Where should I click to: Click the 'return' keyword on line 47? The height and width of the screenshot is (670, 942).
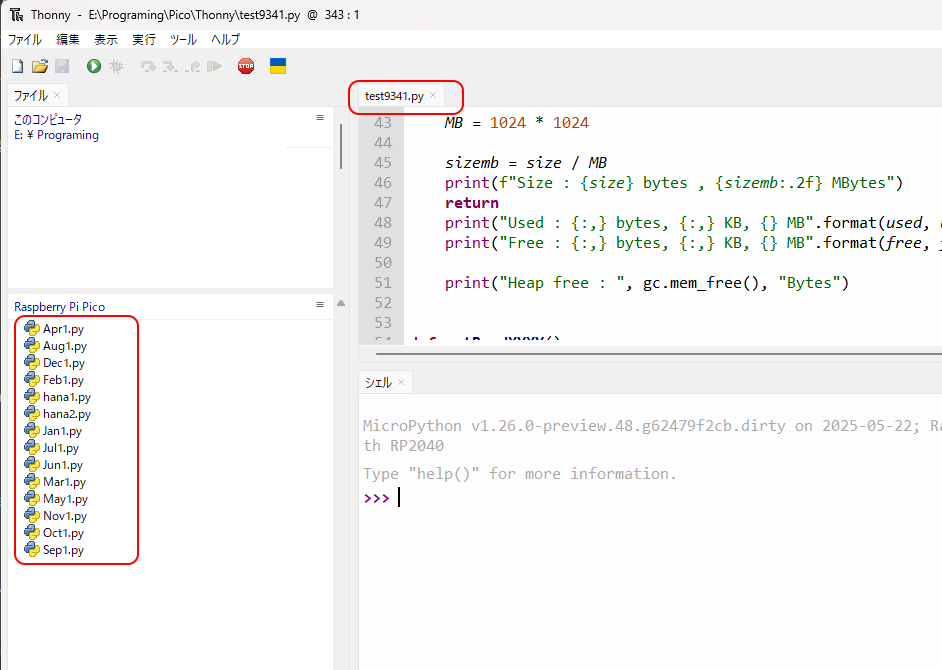(x=472, y=203)
